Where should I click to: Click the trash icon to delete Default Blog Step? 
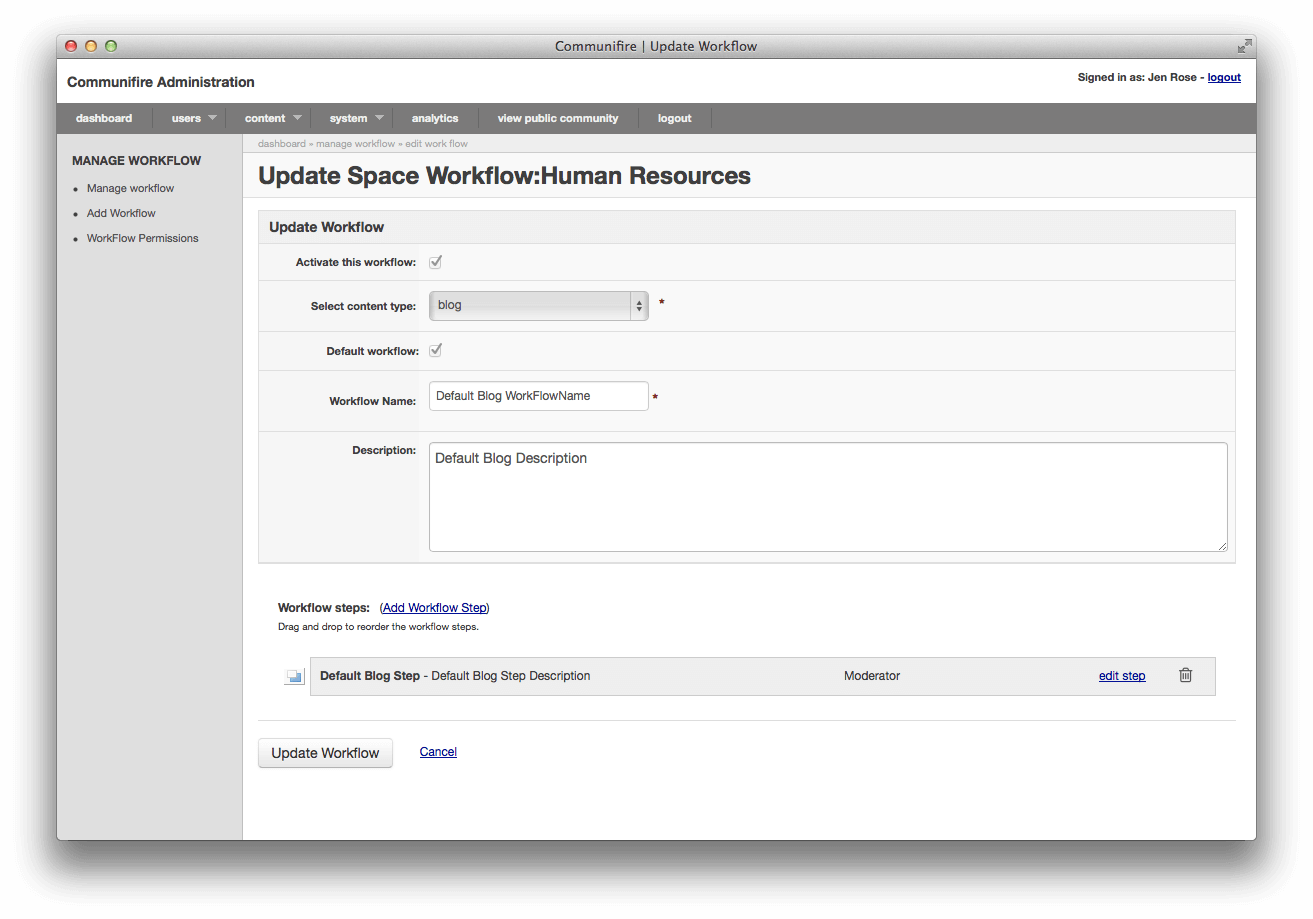click(1185, 675)
